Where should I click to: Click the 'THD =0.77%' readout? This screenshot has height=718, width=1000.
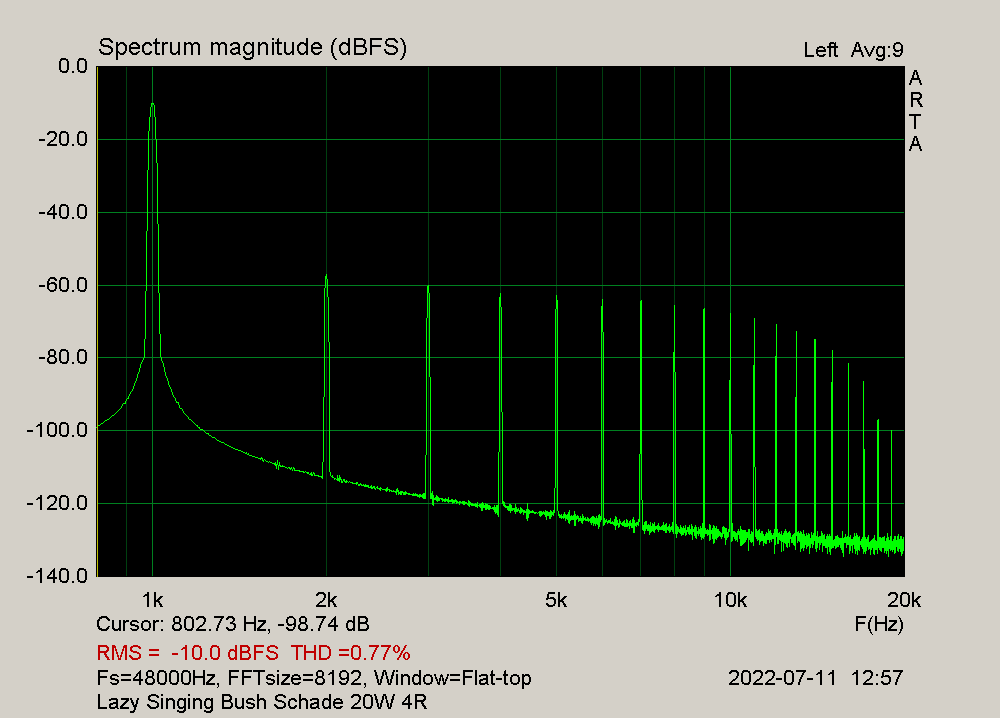point(351,653)
